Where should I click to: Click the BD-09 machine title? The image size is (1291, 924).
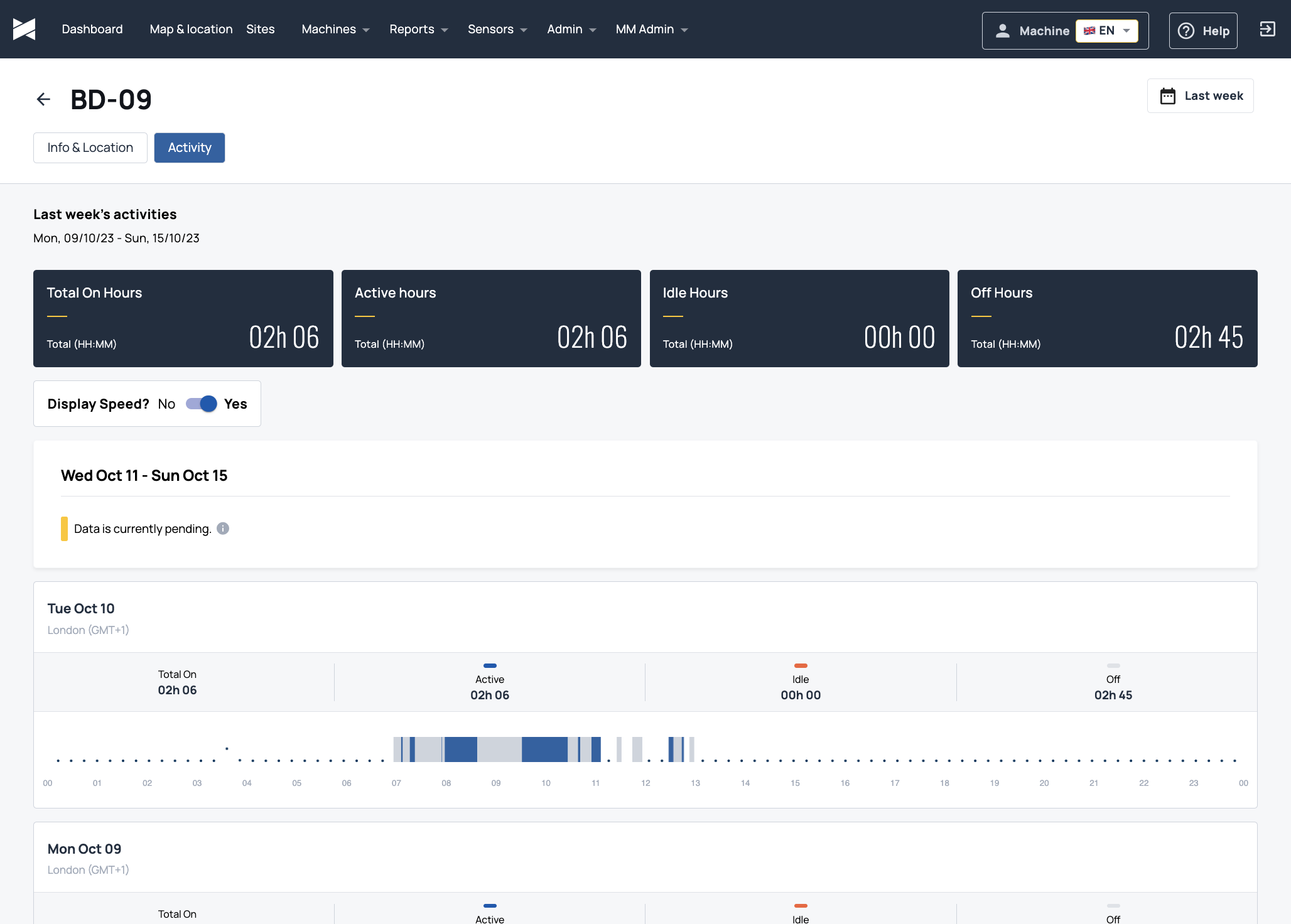click(x=111, y=99)
